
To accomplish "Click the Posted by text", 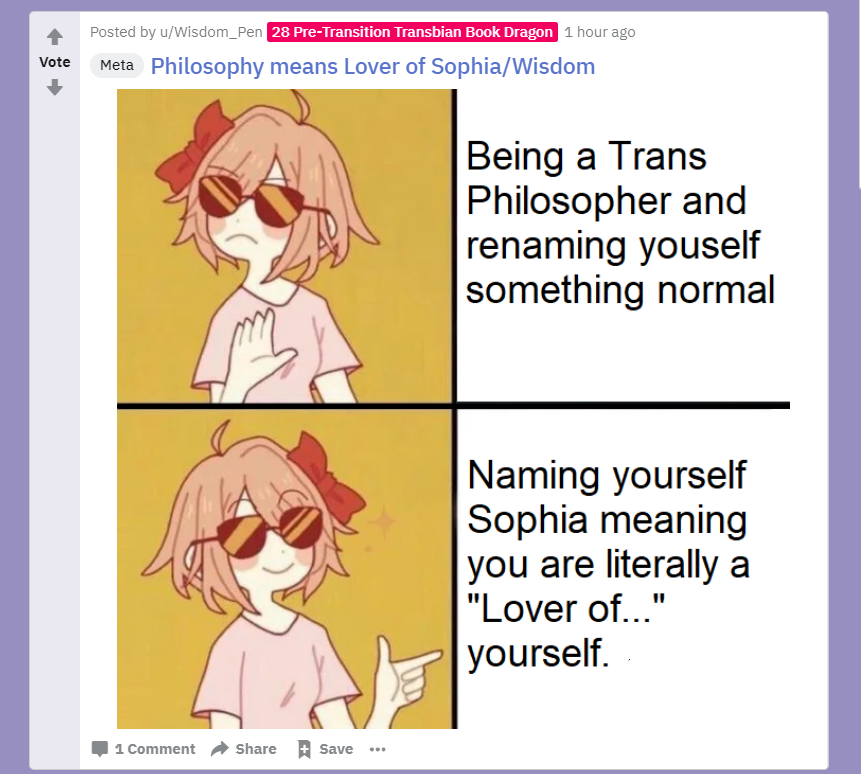I will pyautogui.click(x=123, y=32).
